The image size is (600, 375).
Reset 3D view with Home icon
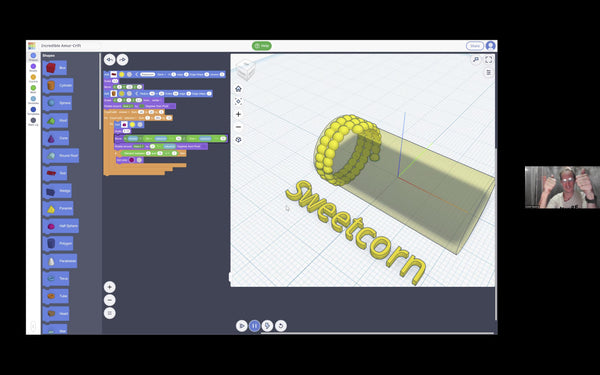tap(238, 89)
